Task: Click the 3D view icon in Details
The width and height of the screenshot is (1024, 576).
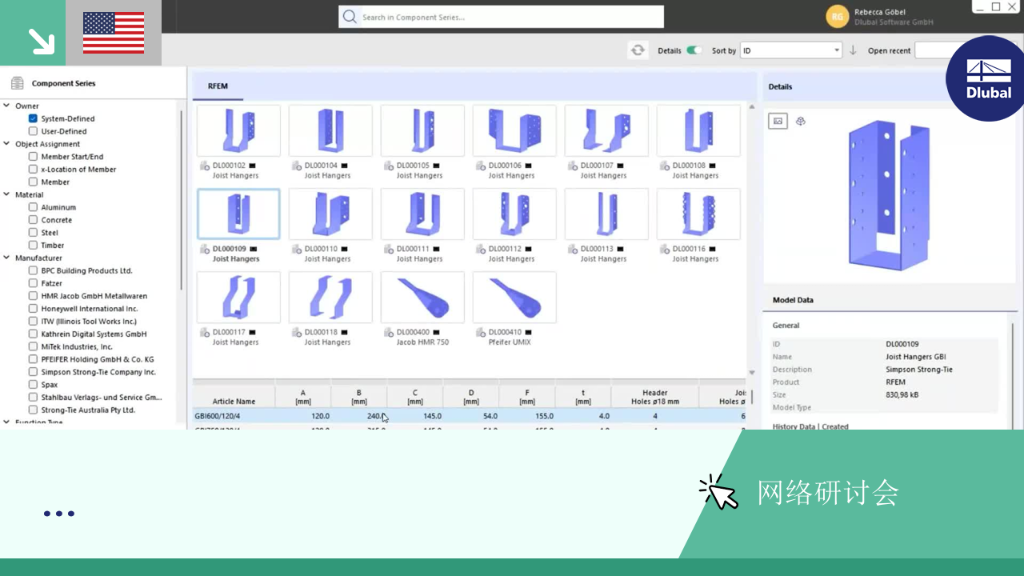Action: 801,121
